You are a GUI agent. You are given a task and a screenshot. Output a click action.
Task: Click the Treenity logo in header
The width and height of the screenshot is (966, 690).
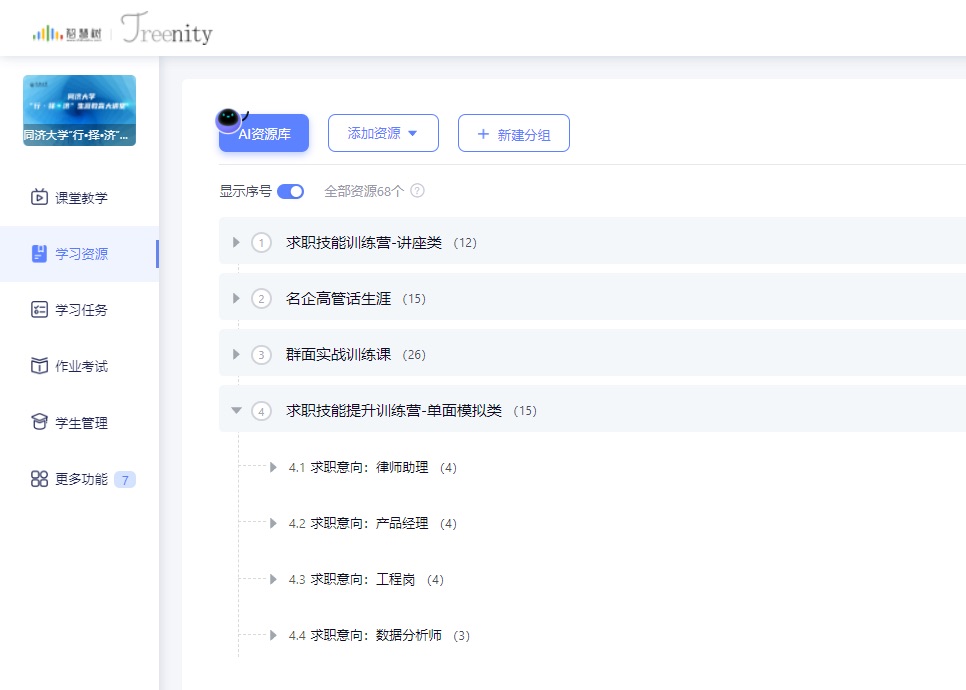(167, 31)
